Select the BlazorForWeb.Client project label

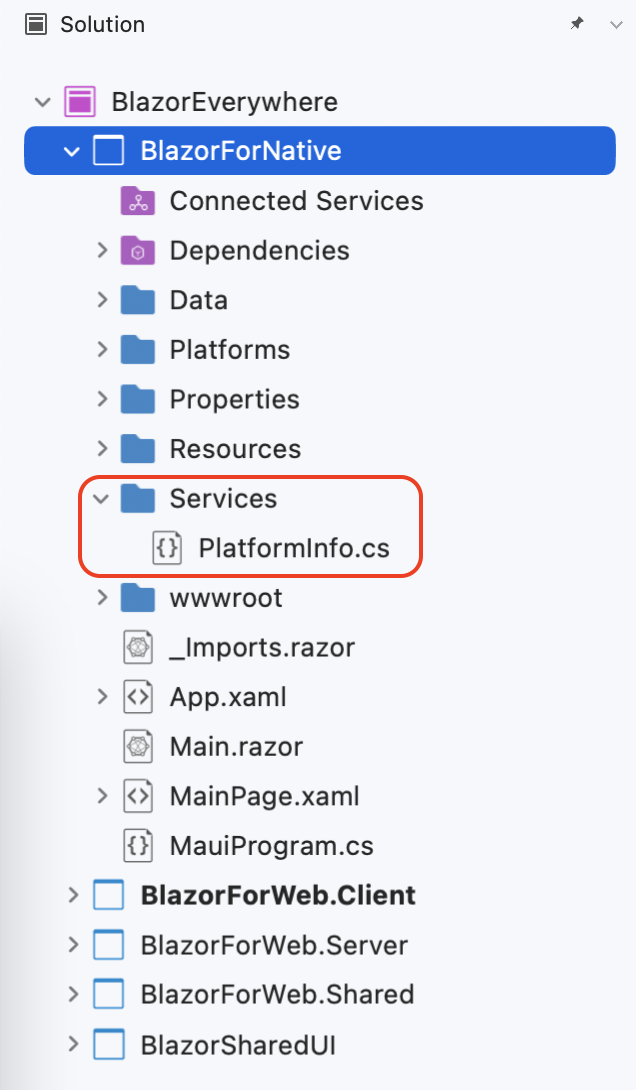point(278,895)
